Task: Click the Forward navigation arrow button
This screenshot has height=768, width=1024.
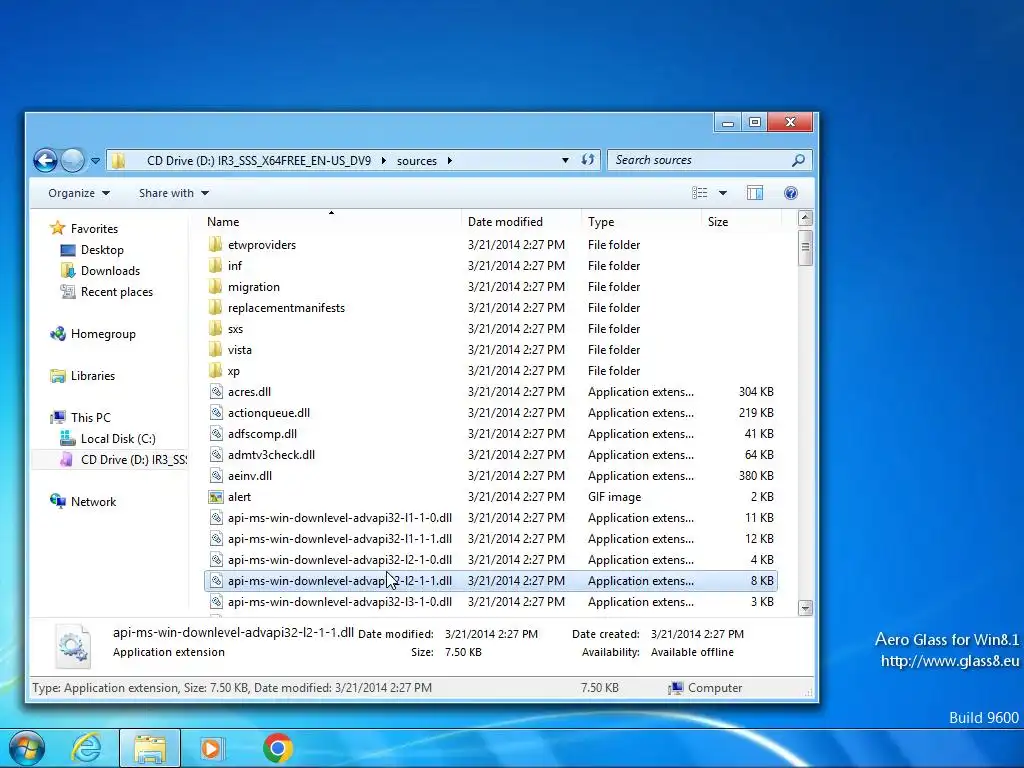Action: tap(72, 160)
